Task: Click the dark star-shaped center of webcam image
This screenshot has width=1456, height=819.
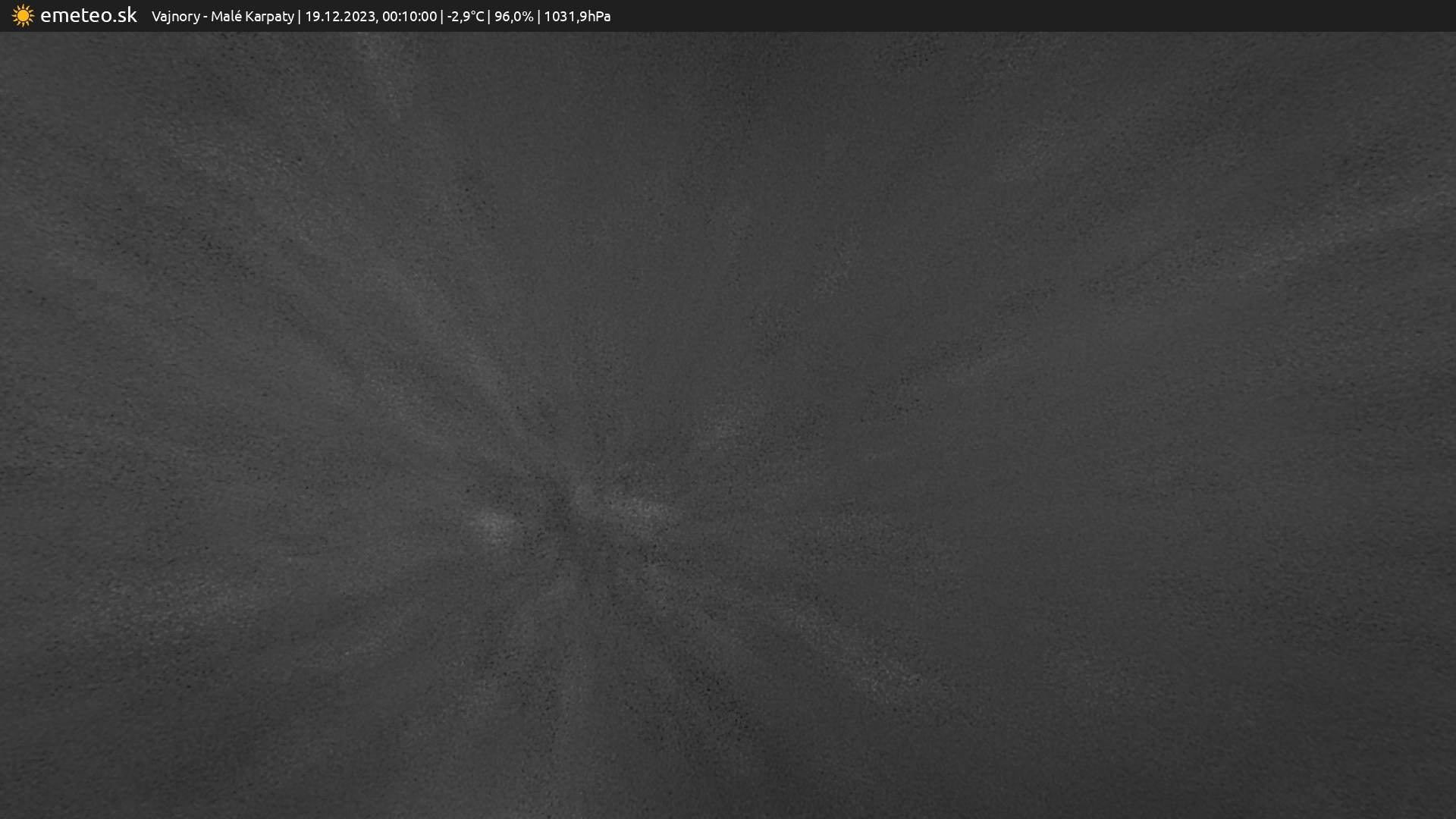Action: 559,507
